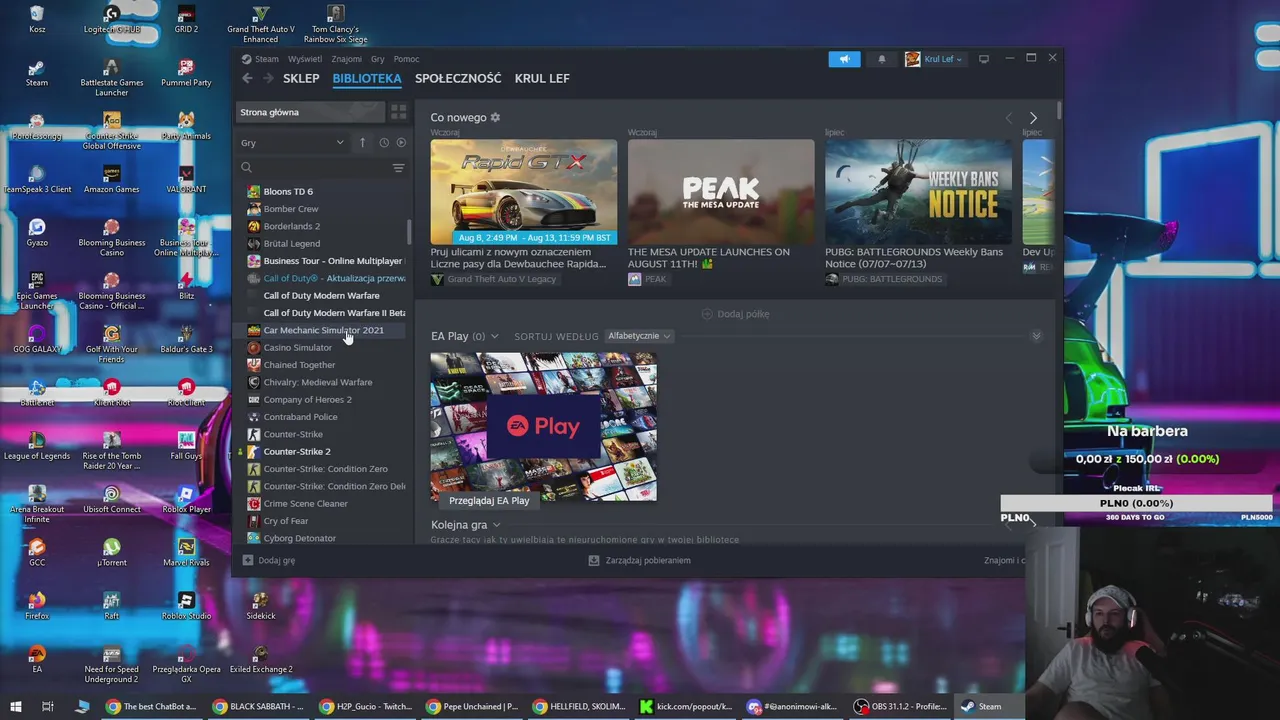Click the VALORANT desktop icon
Image resolution: width=1280 pixels, height=720 pixels.
pos(186,180)
